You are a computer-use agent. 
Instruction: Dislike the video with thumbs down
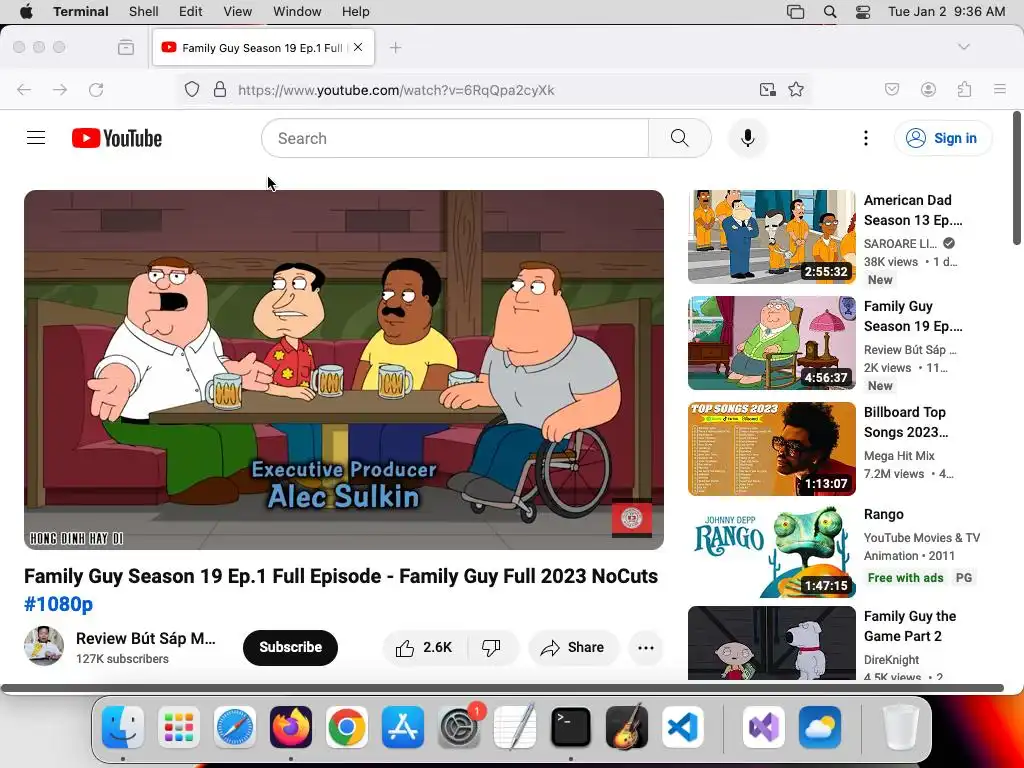(x=491, y=647)
